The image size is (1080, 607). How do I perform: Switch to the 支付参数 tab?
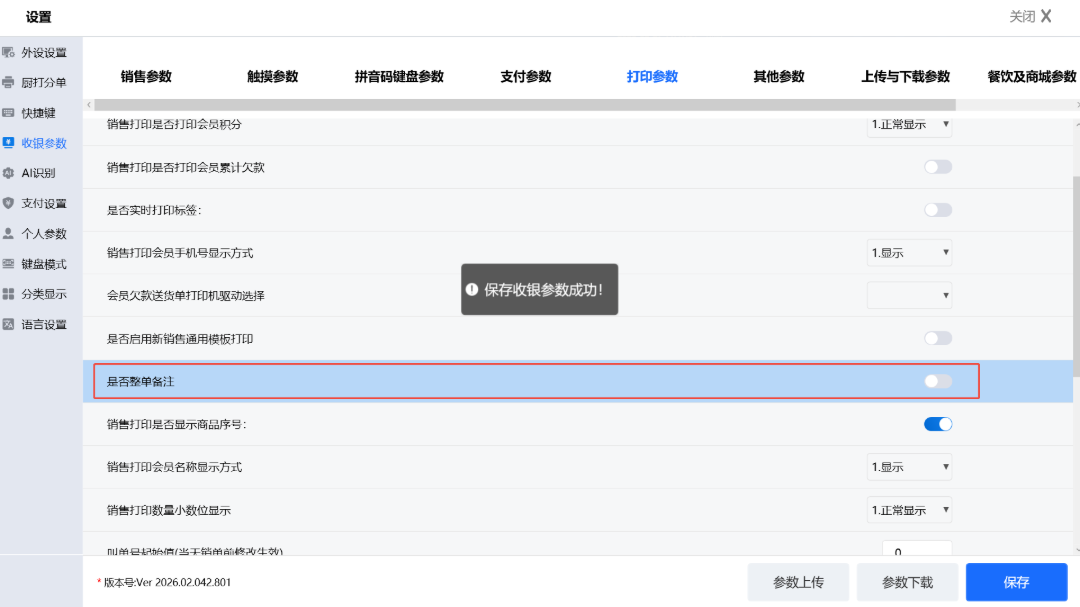[x=525, y=77]
